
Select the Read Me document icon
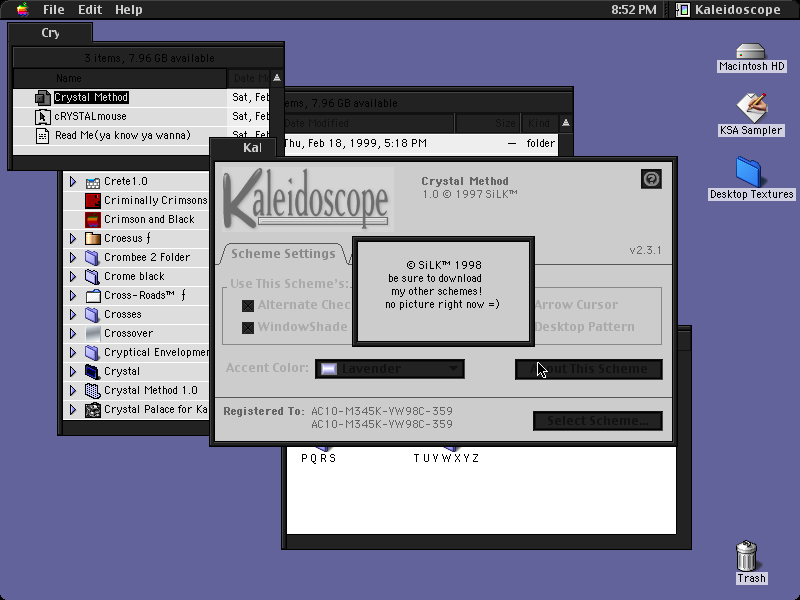click(x=42, y=136)
